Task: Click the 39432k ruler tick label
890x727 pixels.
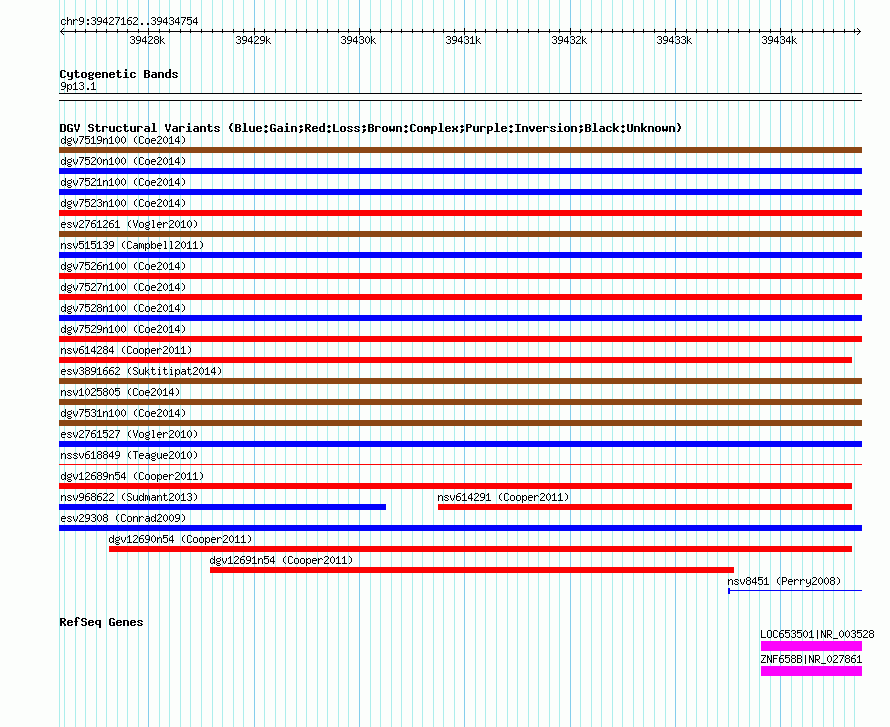Action: pos(569,40)
